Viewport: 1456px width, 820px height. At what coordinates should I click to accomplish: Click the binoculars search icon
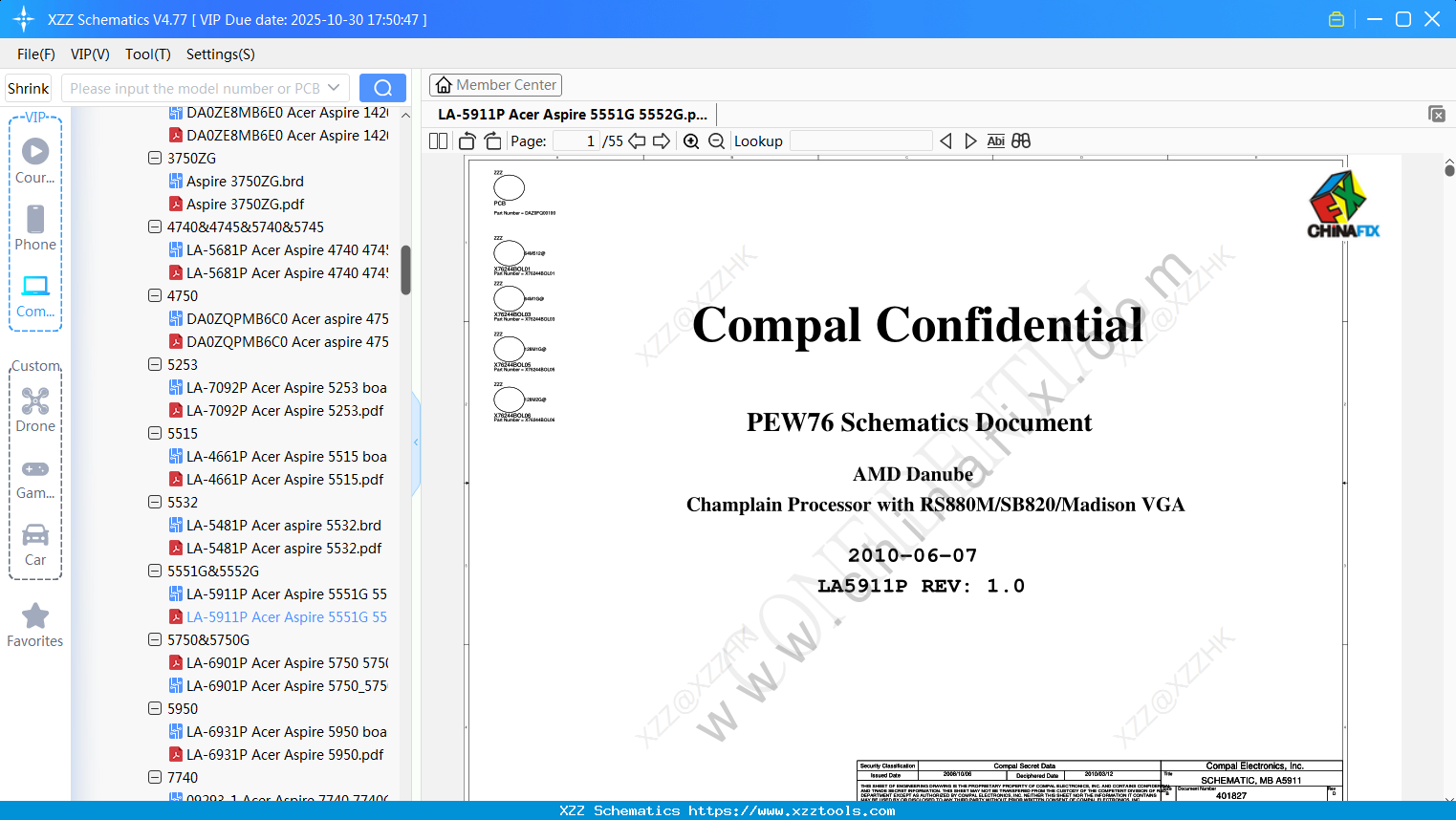coord(1021,141)
